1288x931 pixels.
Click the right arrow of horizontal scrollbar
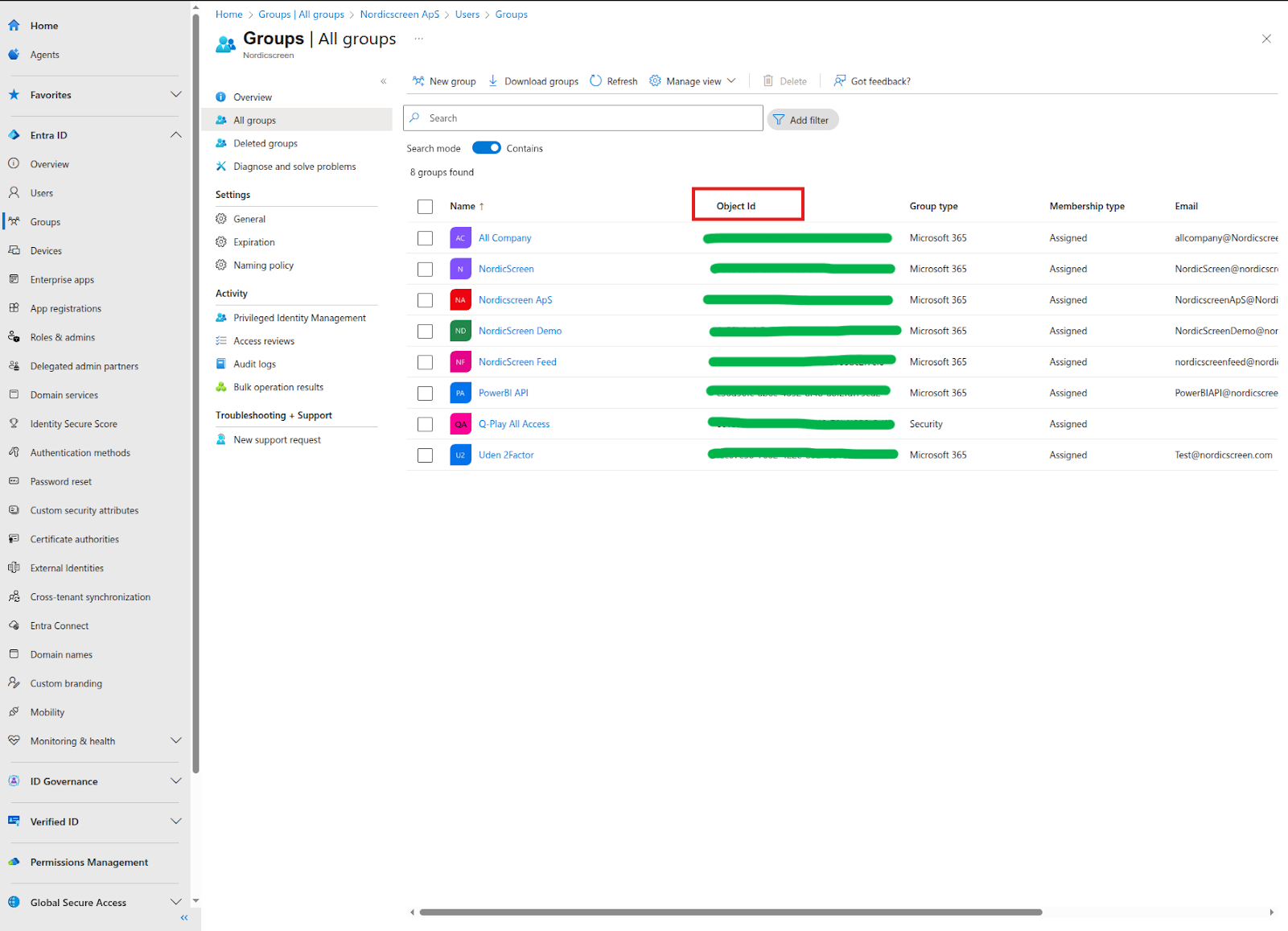tap(1271, 912)
